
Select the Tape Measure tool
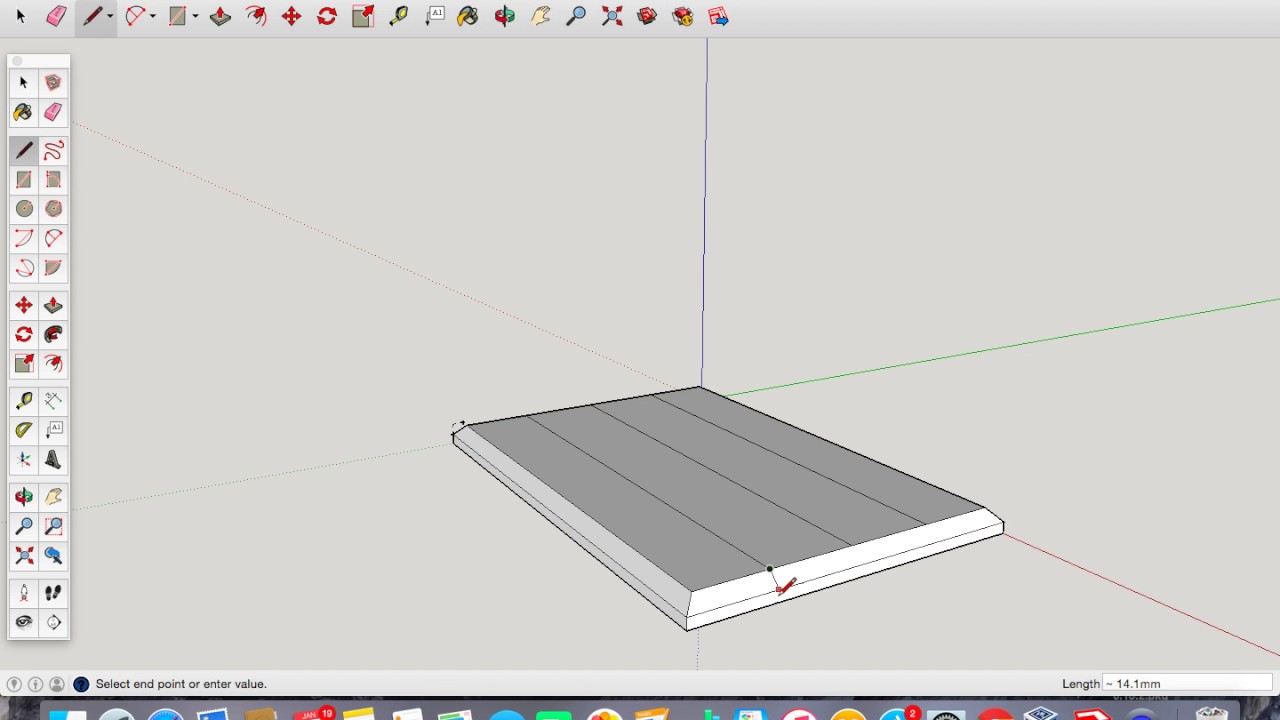click(399, 16)
